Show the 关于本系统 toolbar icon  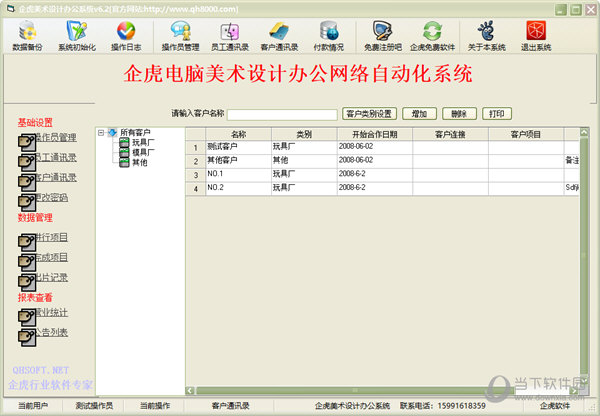pyautogui.click(x=486, y=36)
